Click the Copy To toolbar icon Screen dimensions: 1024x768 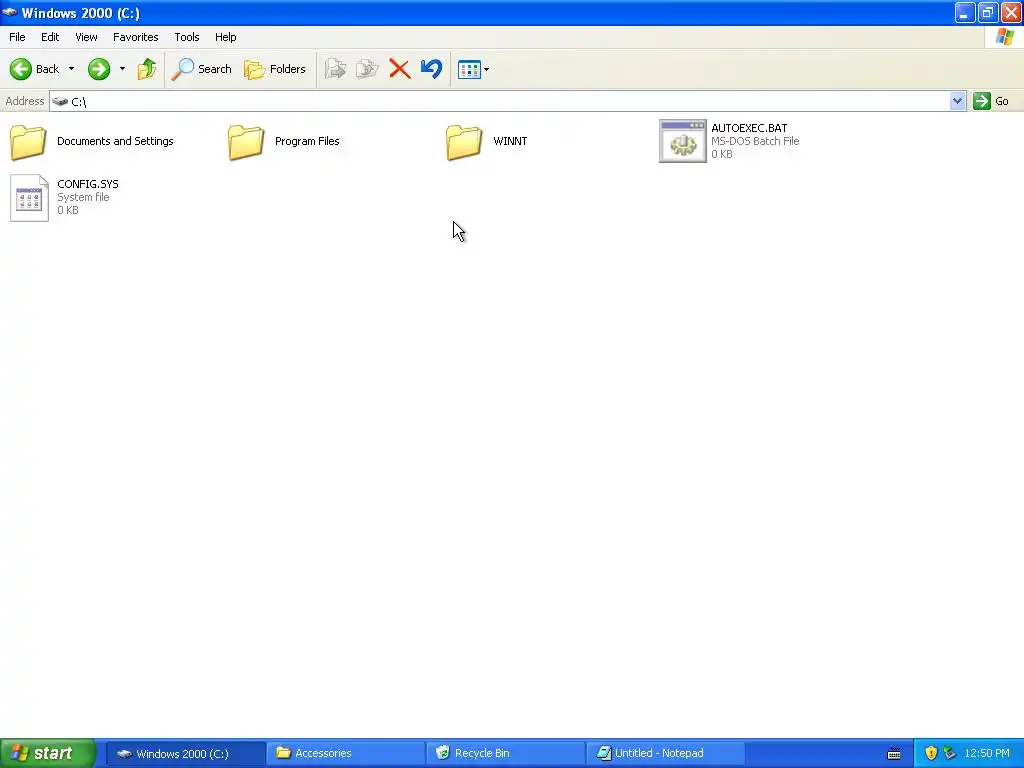point(367,69)
